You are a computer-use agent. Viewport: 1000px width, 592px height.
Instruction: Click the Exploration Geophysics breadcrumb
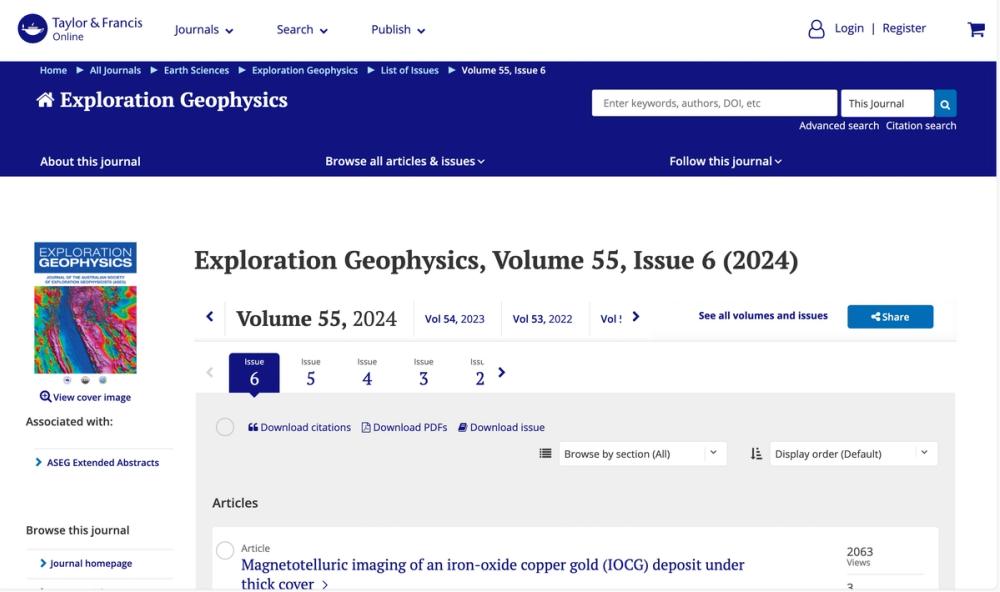(x=305, y=70)
